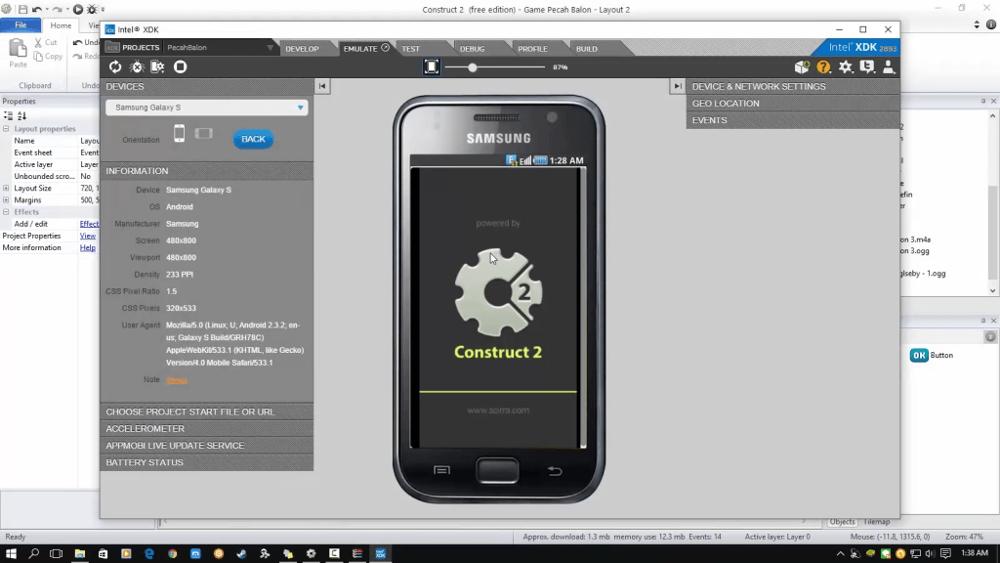Click the bug debug icon in XDK toolbar

136,67
